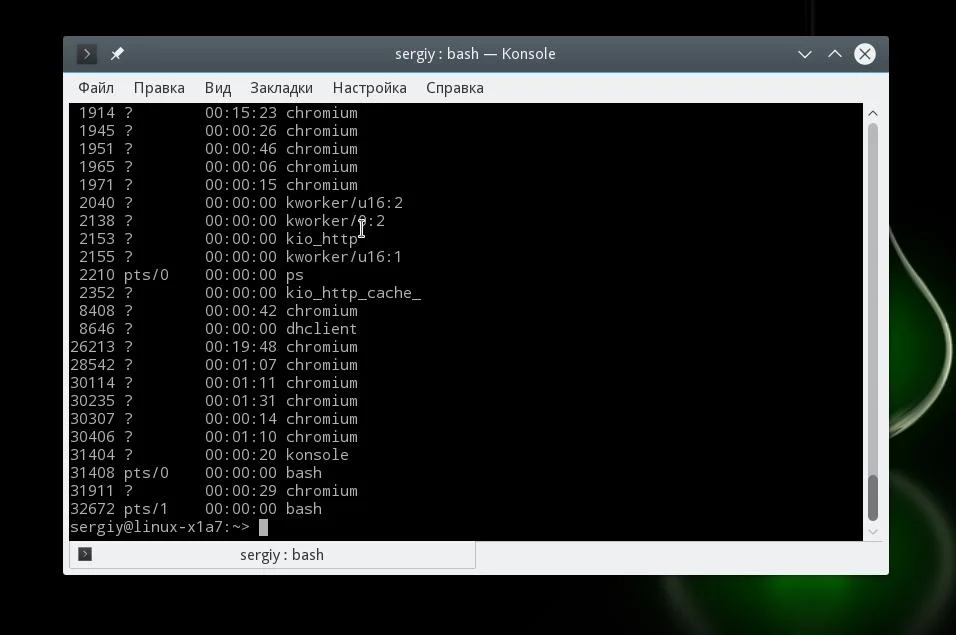The image size is (956, 635).
Task: Click the kworker/u16:2 process line
Action: click(x=241, y=203)
